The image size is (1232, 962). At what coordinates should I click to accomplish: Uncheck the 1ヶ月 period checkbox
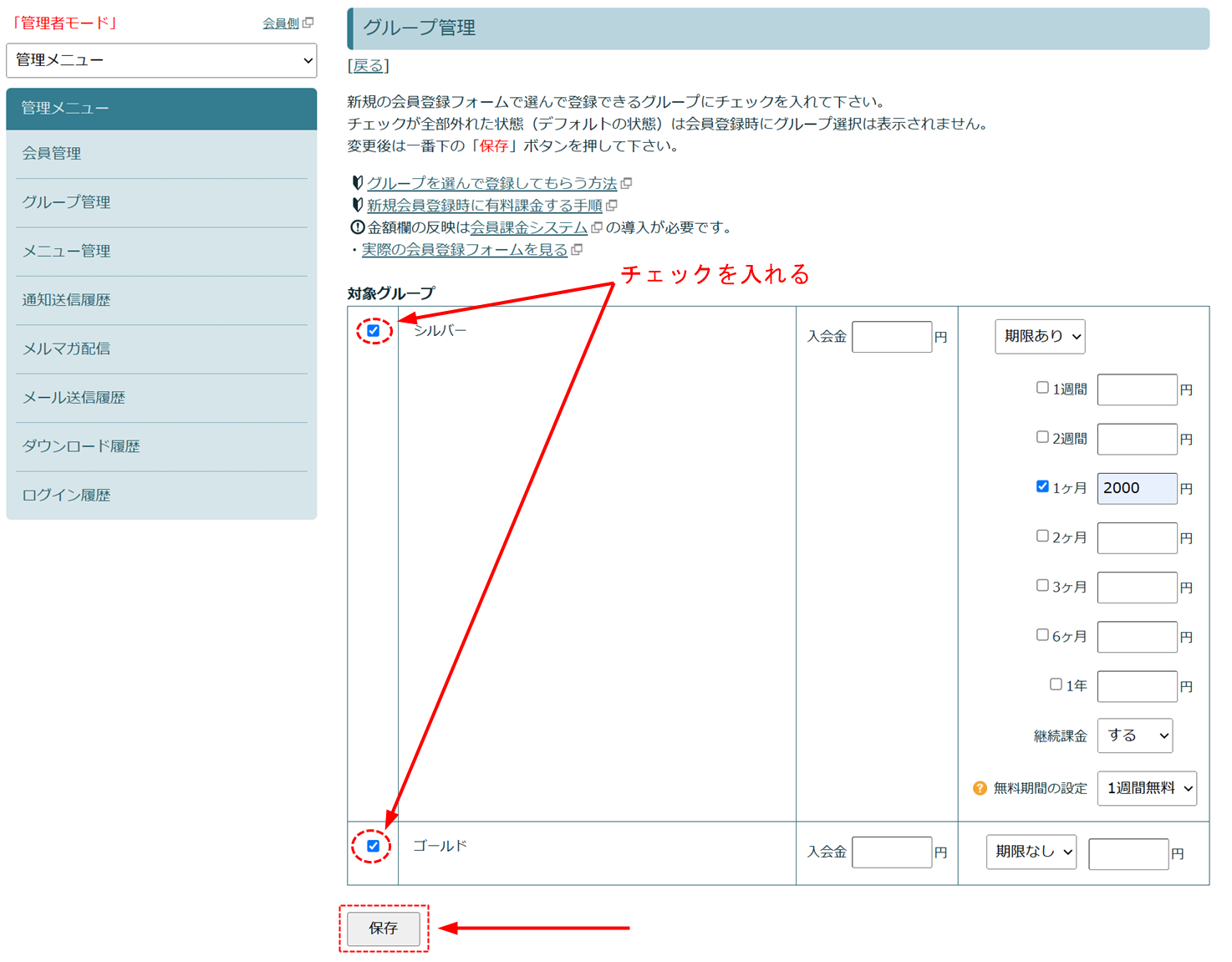point(1042,486)
